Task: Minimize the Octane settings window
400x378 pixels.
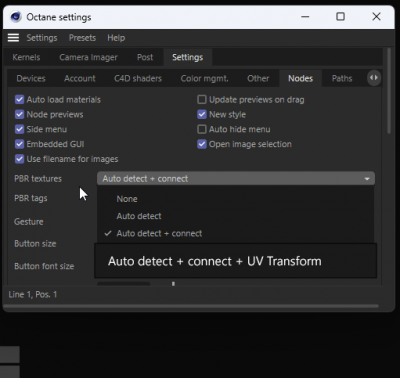Action: coord(305,16)
